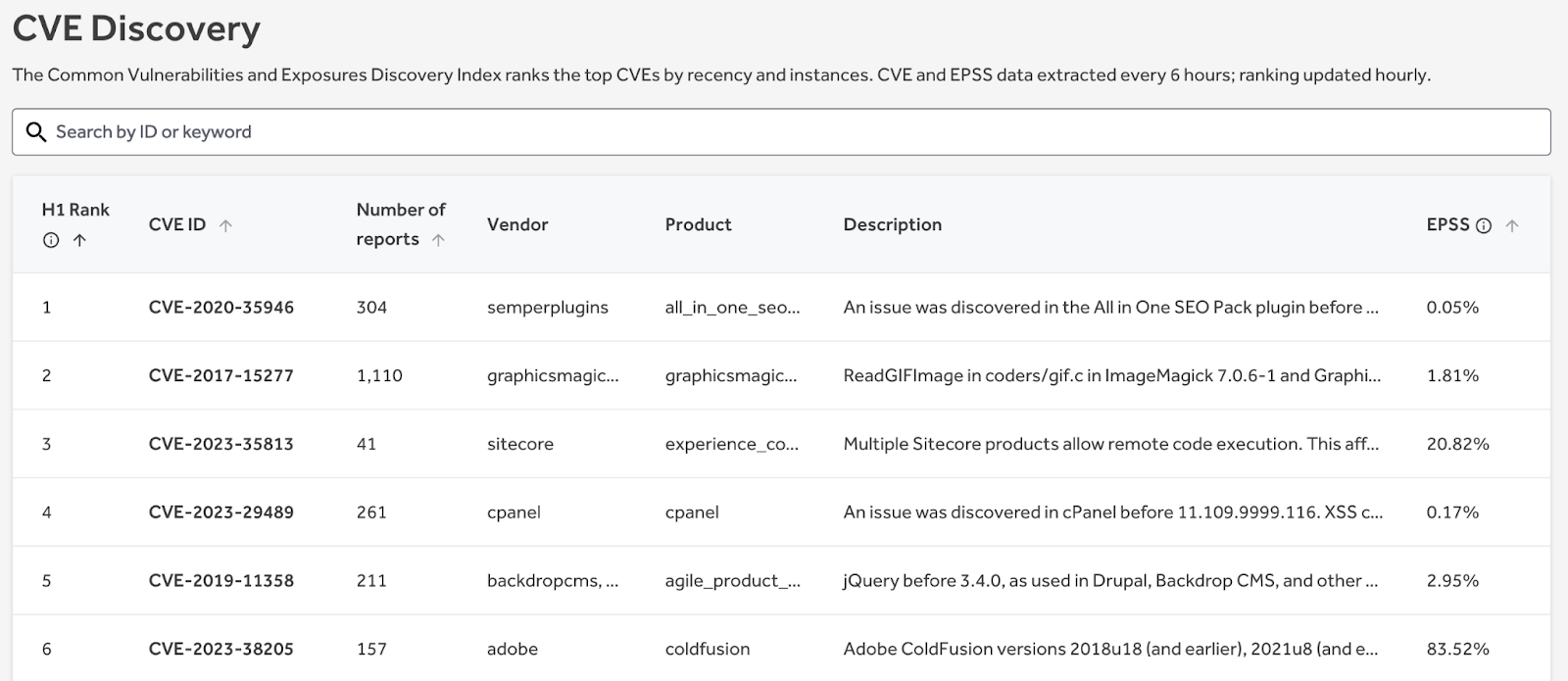
Task: Click the all_in_one_seo product cell
Action: click(733, 308)
